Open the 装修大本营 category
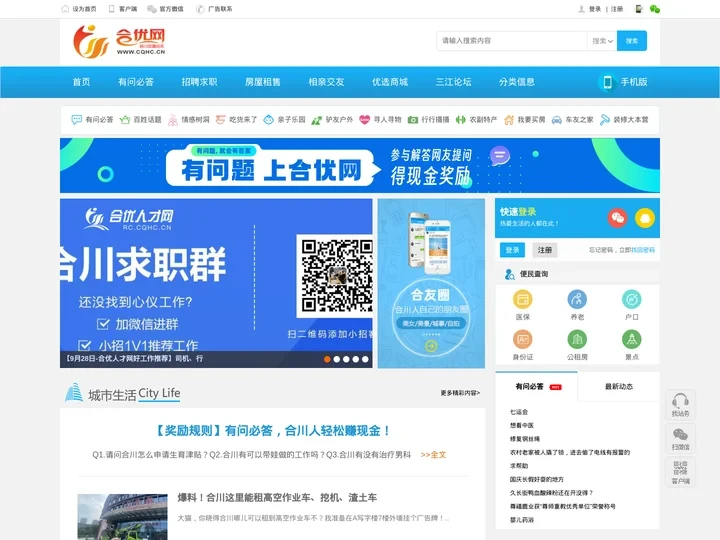 point(624,120)
